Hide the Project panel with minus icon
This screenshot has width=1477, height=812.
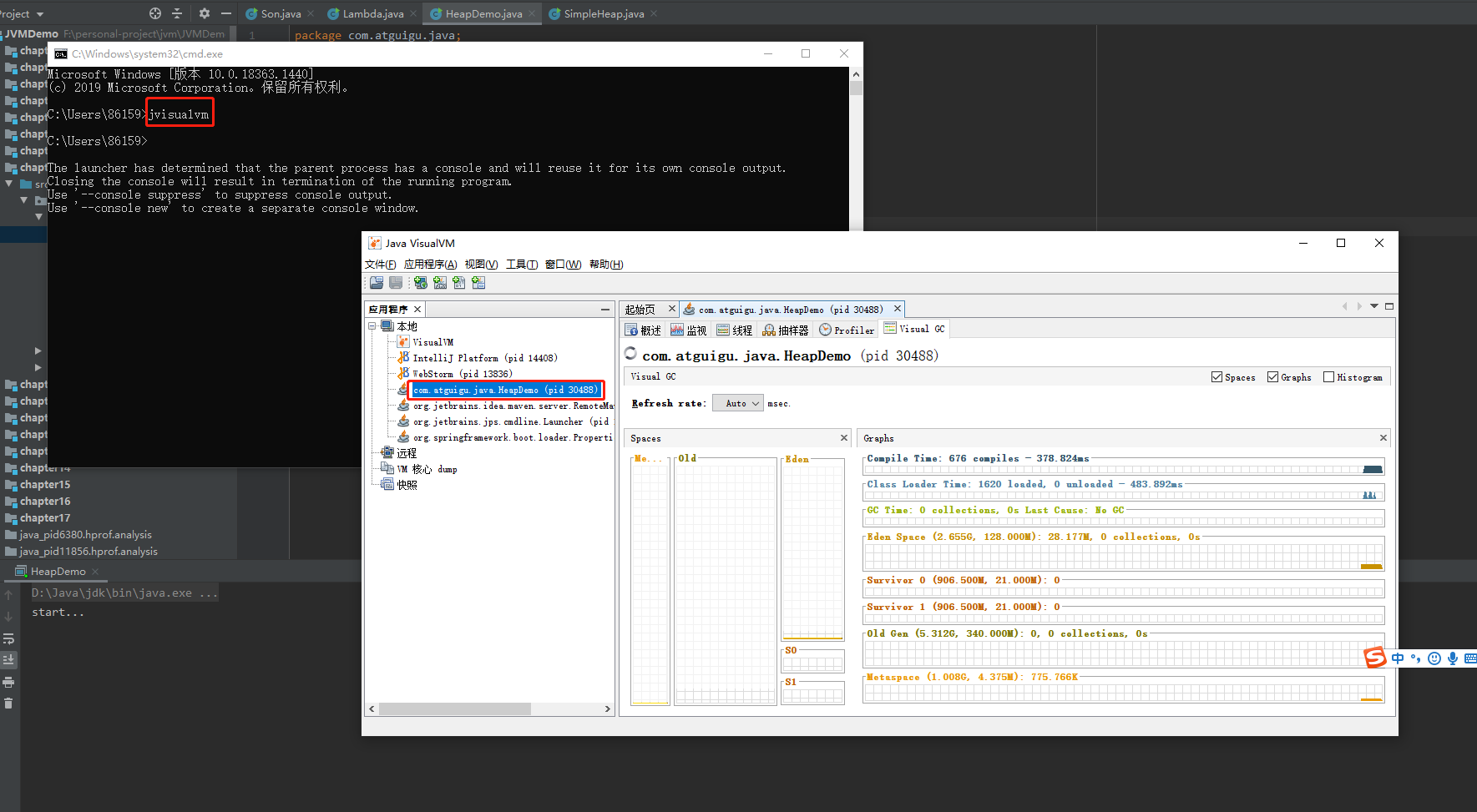click(225, 13)
